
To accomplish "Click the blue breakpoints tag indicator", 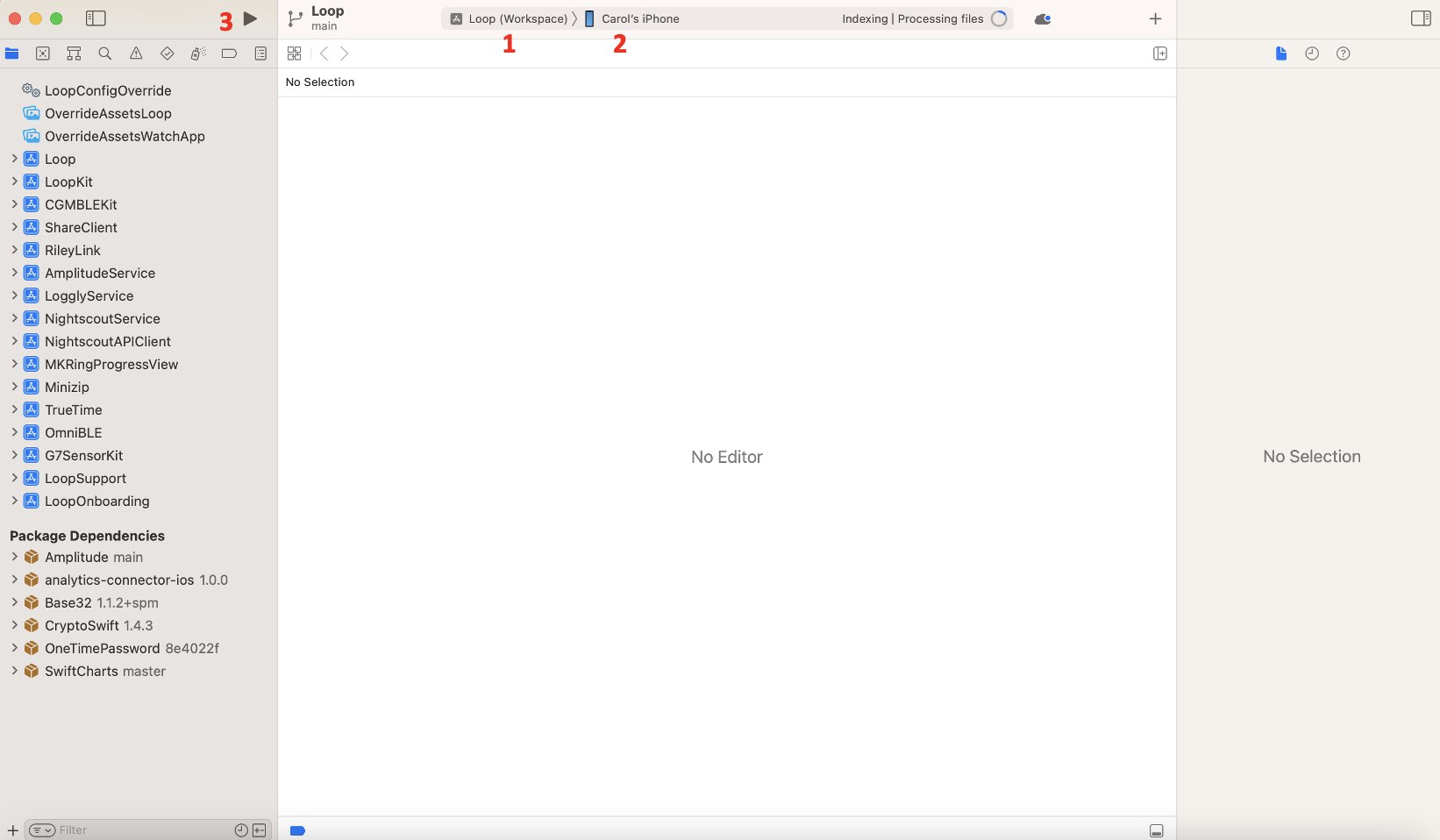I will click(x=297, y=830).
